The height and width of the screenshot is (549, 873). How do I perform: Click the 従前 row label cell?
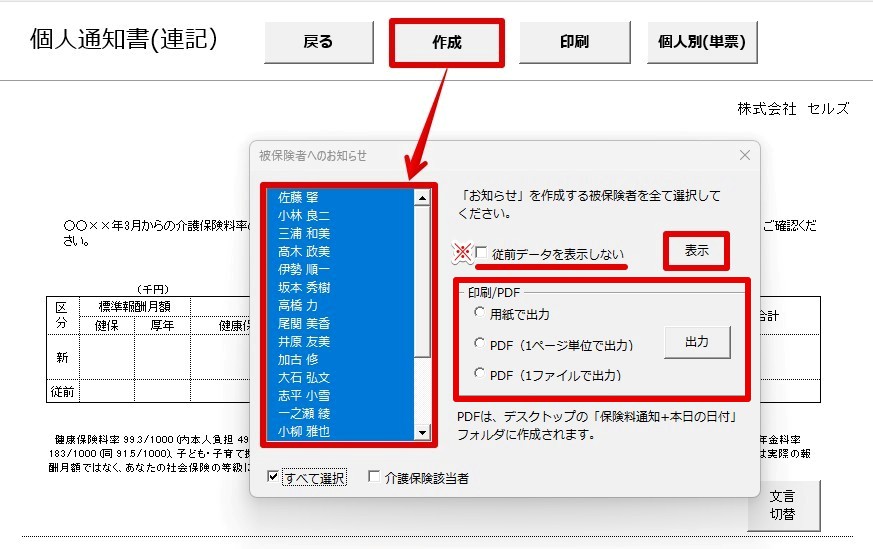[62, 391]
